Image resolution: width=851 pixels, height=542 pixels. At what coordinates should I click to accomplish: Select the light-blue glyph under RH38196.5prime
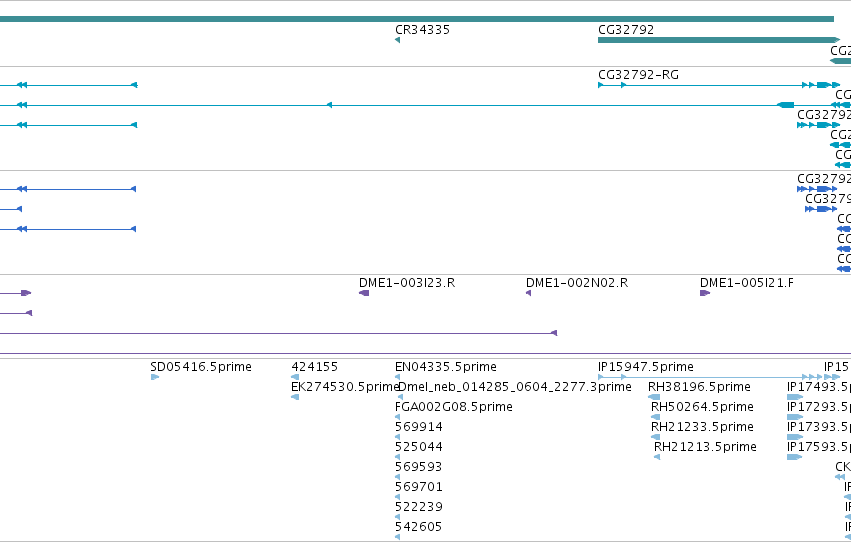click(x=654, y=397)
